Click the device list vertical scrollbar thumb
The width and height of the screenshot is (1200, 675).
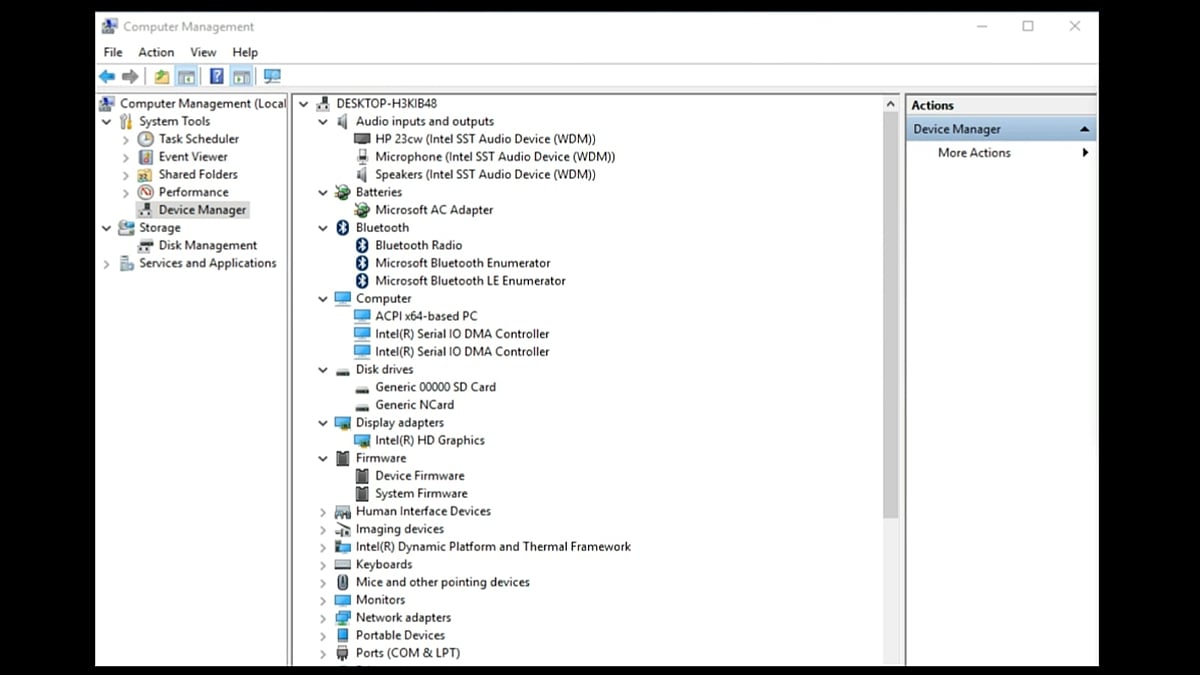click(891, 315)
